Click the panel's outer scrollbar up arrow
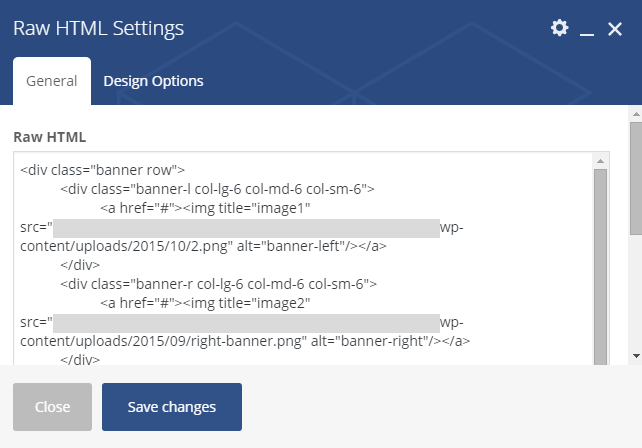The width and height of the screenshot is (642, 448). (636, 114)
